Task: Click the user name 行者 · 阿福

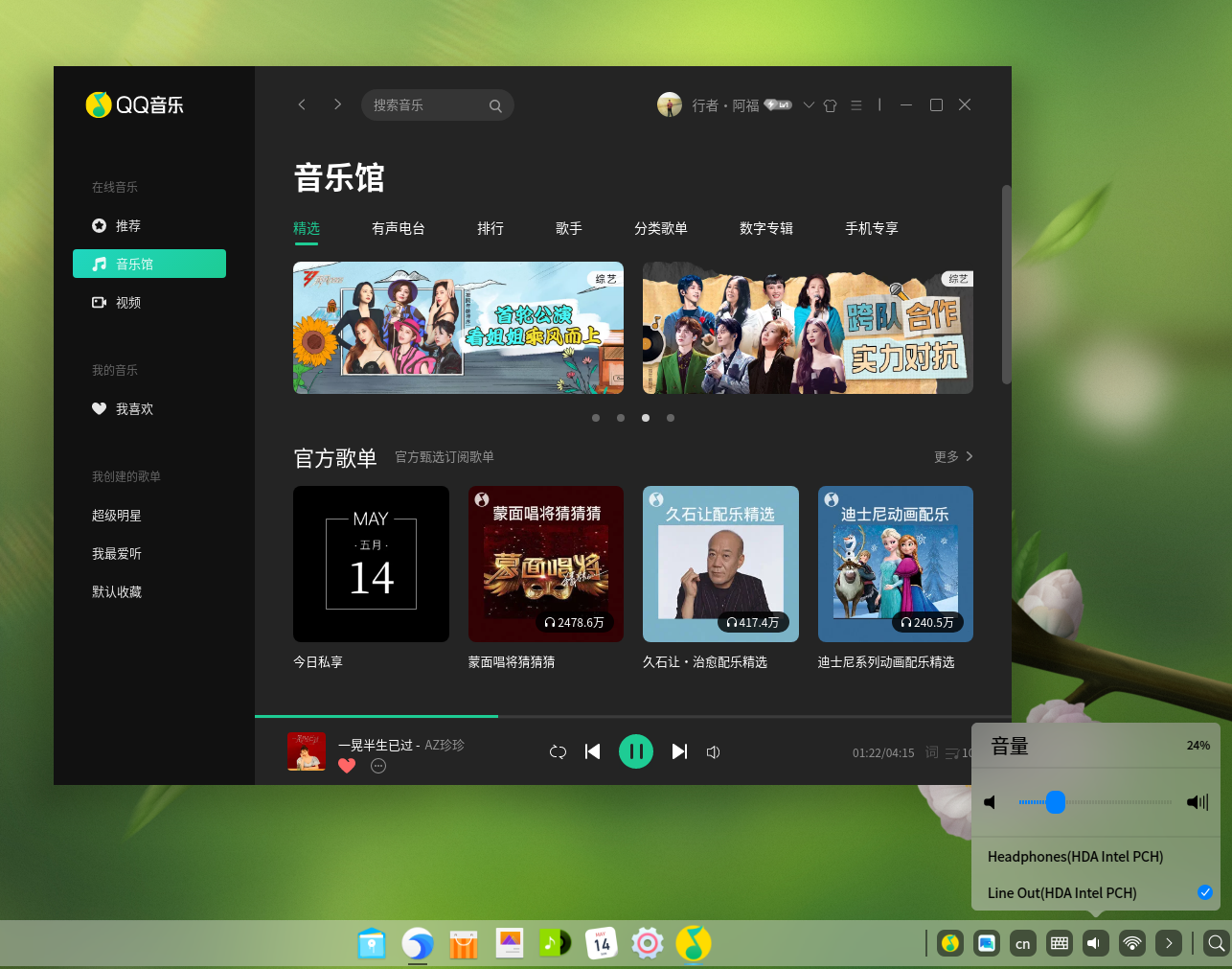Action: coord(725,105)
